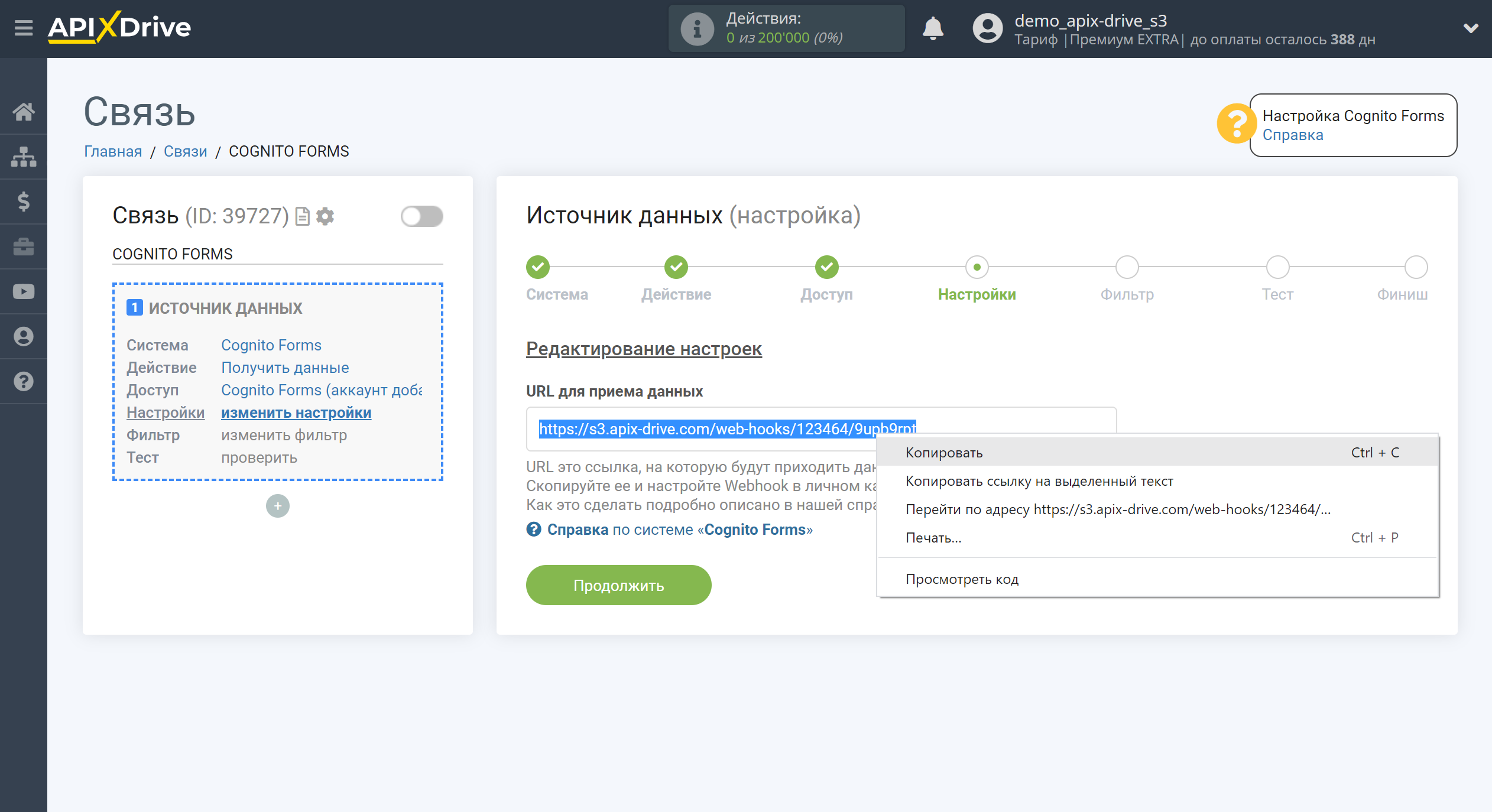Click Получить данные action link
Viewport: 1492px width, 812px height.
285,368
